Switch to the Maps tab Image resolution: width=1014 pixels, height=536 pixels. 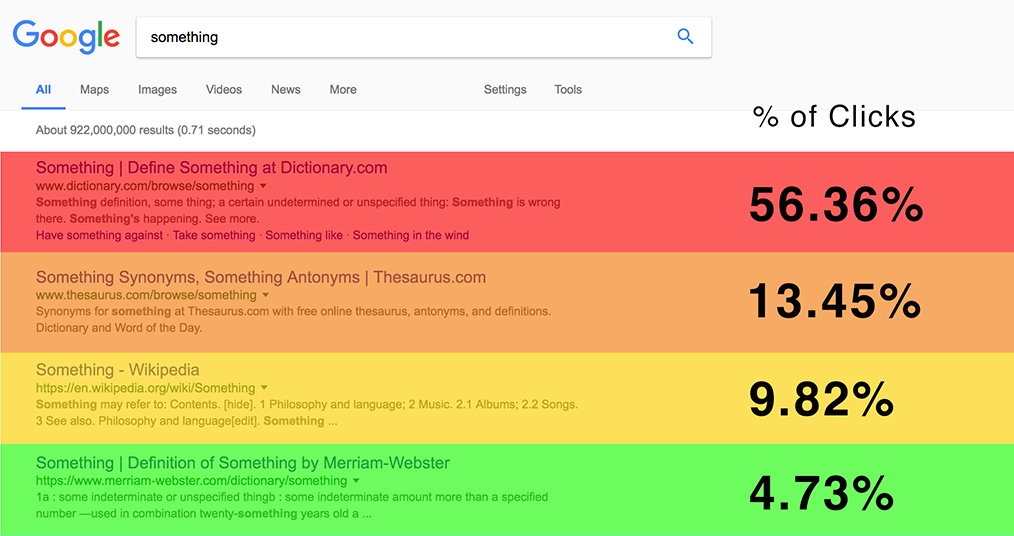click(94, 90)
